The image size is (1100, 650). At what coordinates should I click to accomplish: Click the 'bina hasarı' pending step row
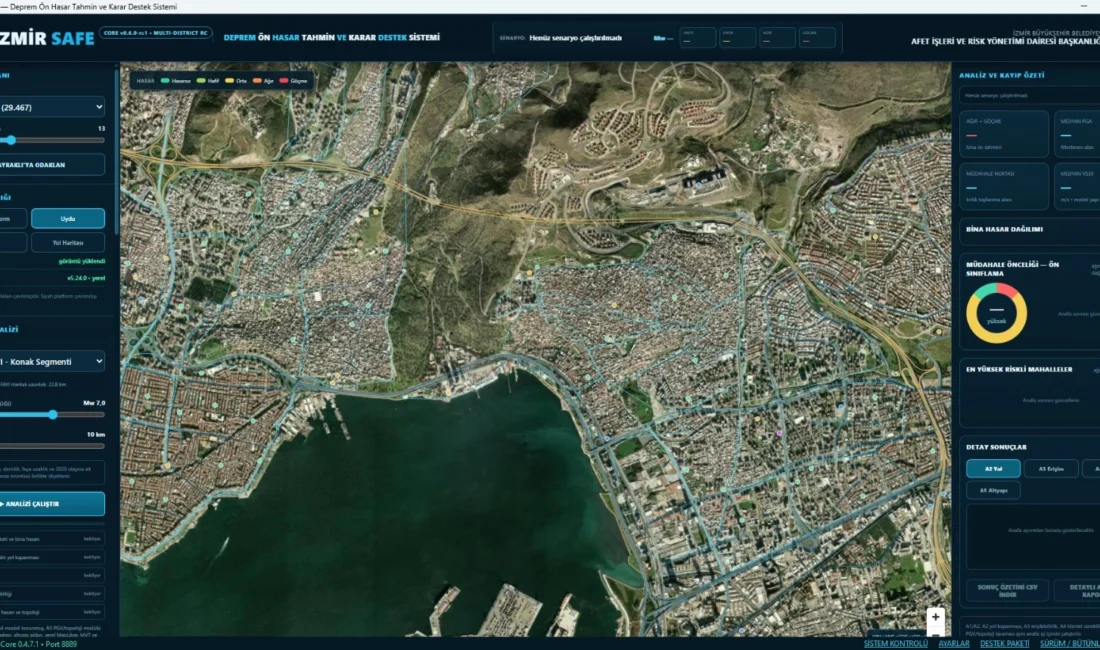(52, 539)
